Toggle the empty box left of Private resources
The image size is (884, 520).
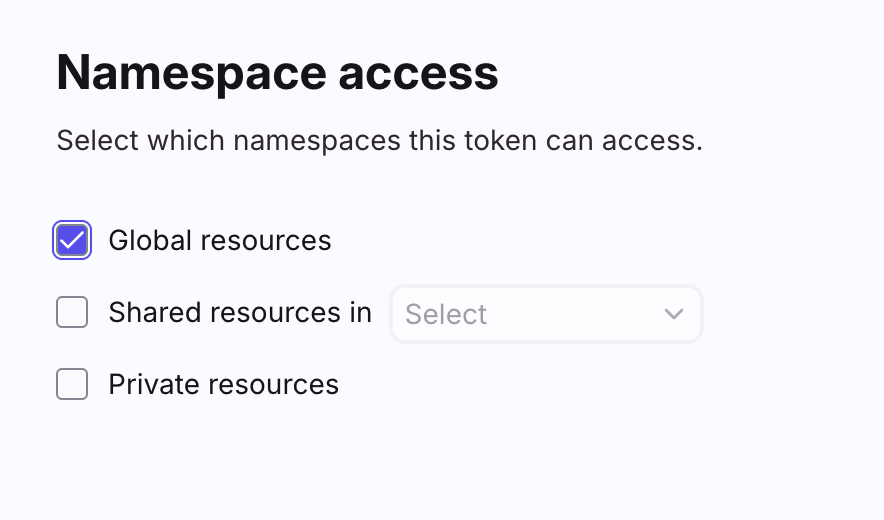click(x=72, y=384)
